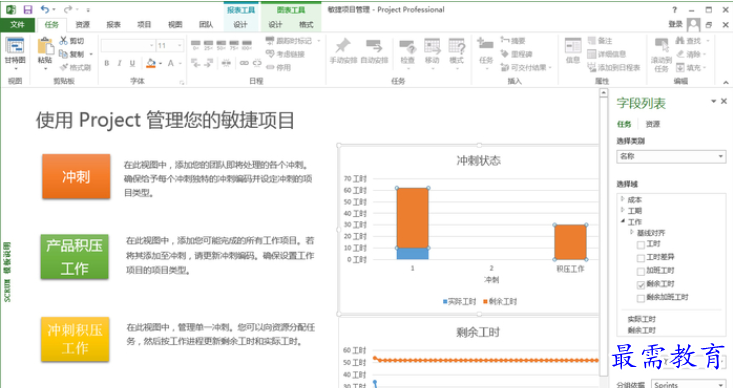Enable the 加班工时 checkbox

(641, 271)
